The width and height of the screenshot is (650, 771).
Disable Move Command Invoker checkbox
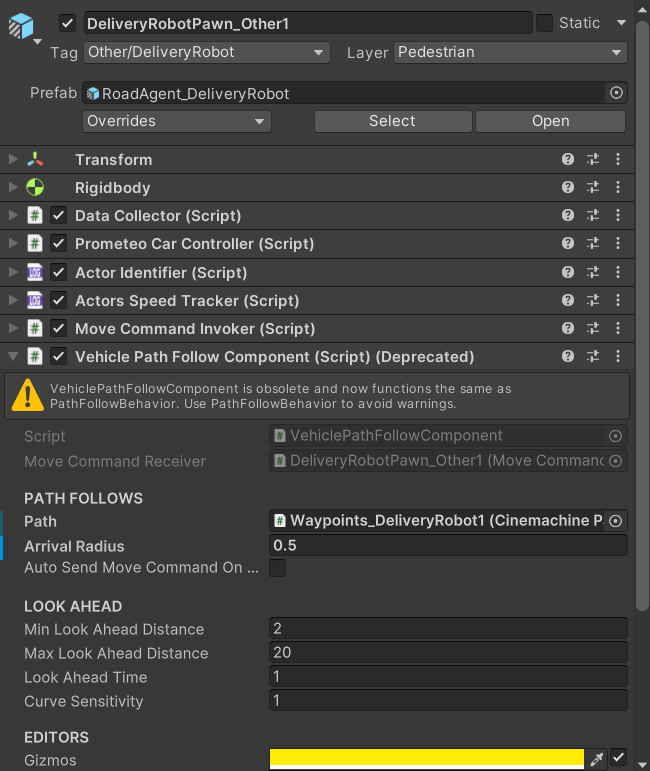[x=59, y=328]
